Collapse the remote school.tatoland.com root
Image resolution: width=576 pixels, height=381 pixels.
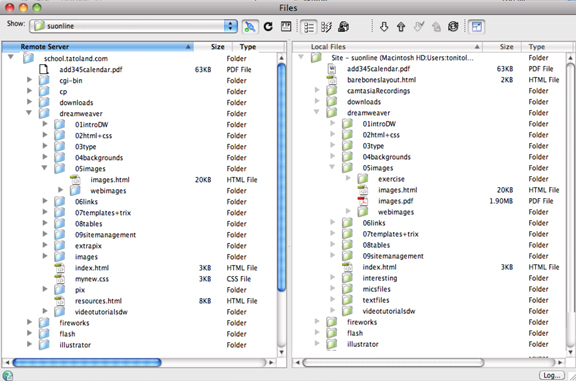(11, 57)
